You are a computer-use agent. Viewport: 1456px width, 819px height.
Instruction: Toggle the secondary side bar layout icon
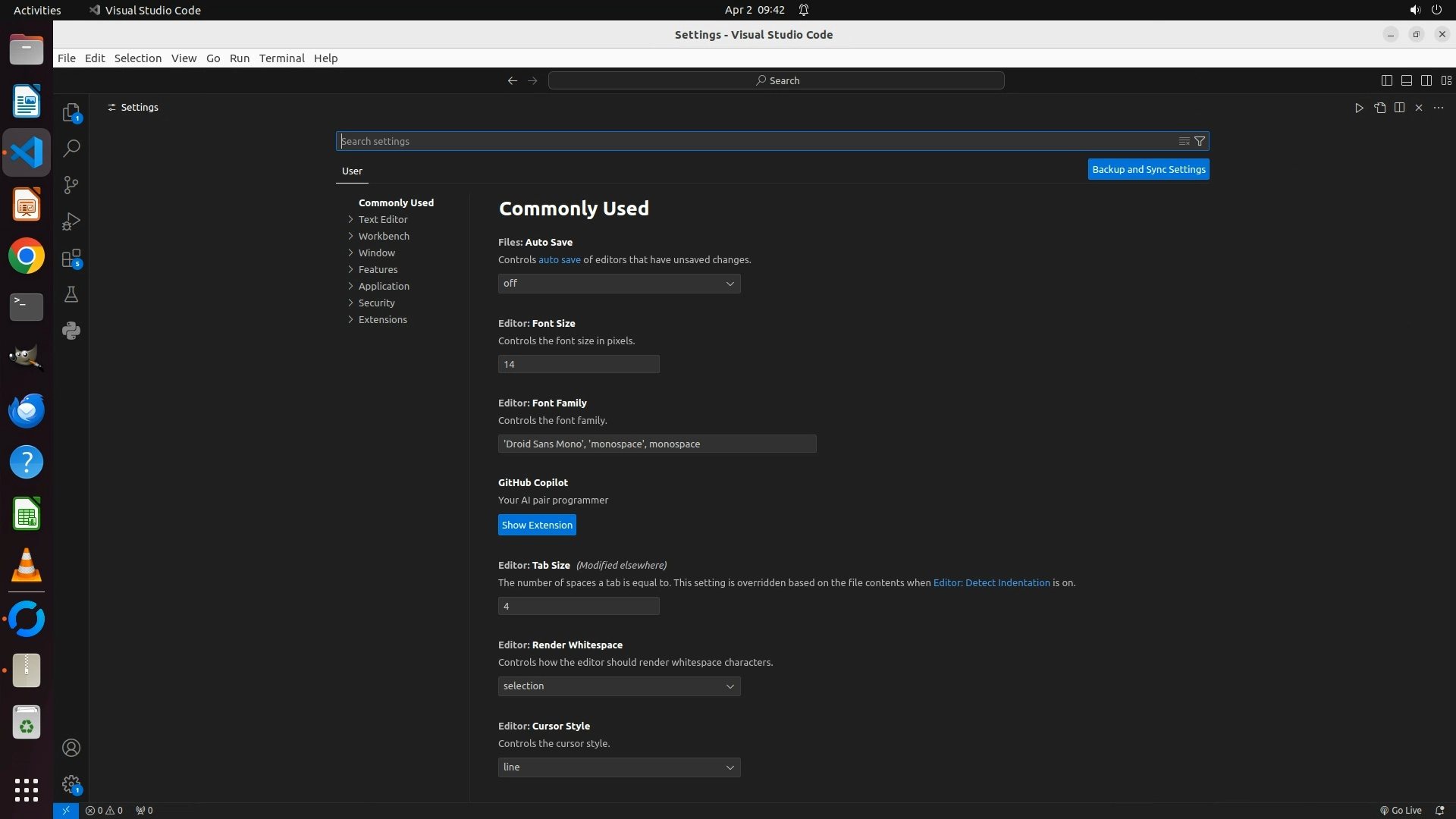click(1426, 80)
